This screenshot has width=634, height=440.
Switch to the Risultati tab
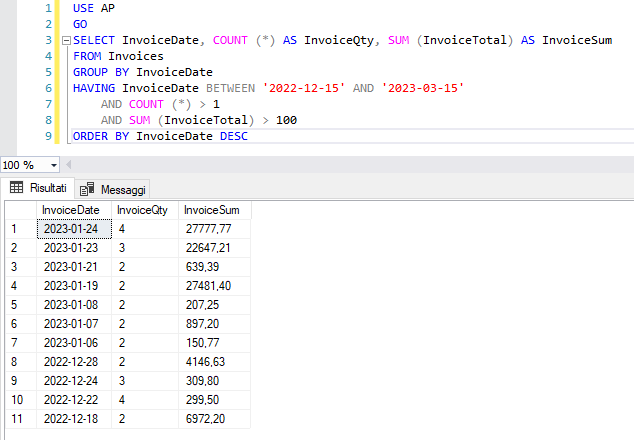[x=38, y=188]
